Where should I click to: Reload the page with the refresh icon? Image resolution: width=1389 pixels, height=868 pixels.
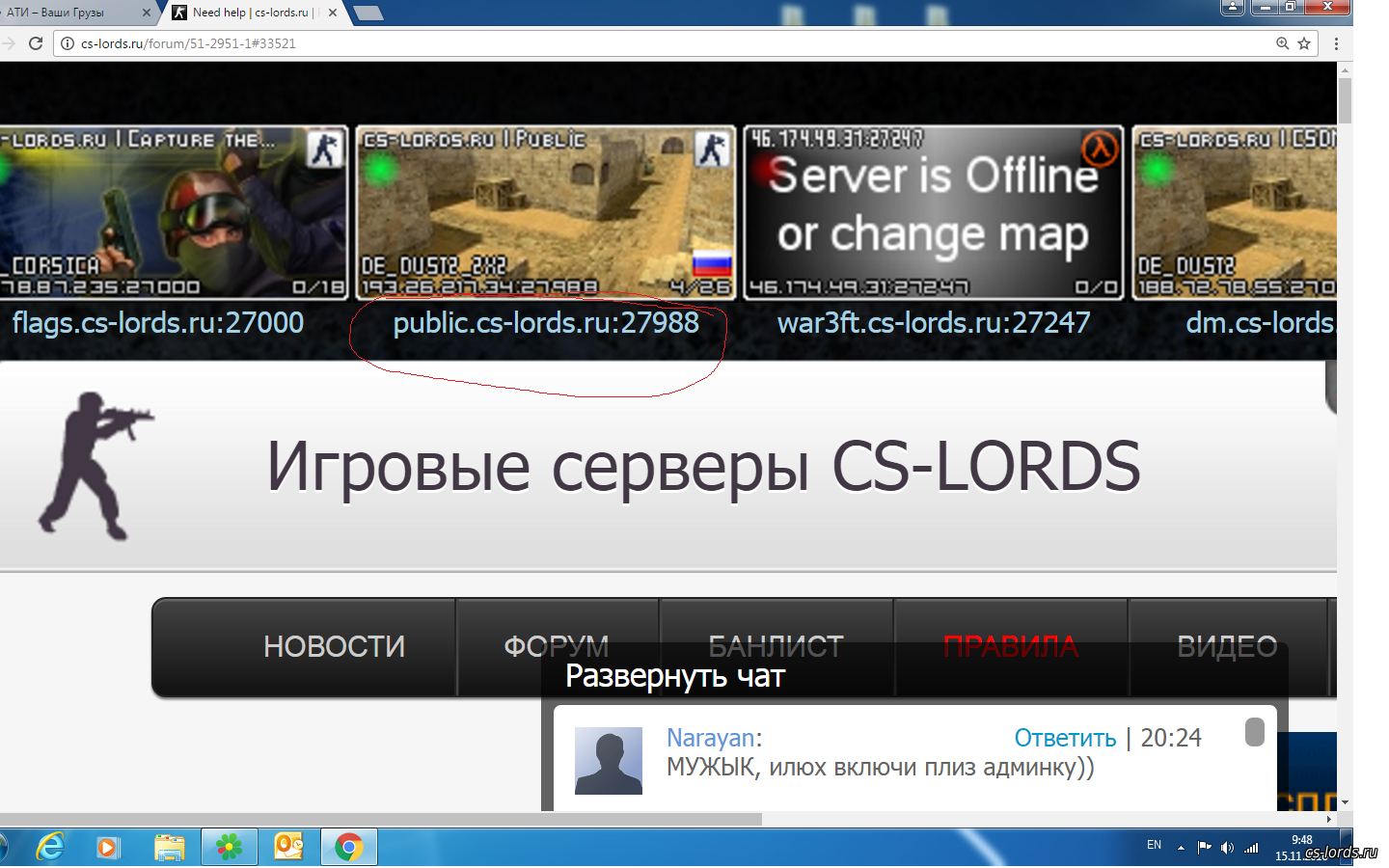[36, 43]
